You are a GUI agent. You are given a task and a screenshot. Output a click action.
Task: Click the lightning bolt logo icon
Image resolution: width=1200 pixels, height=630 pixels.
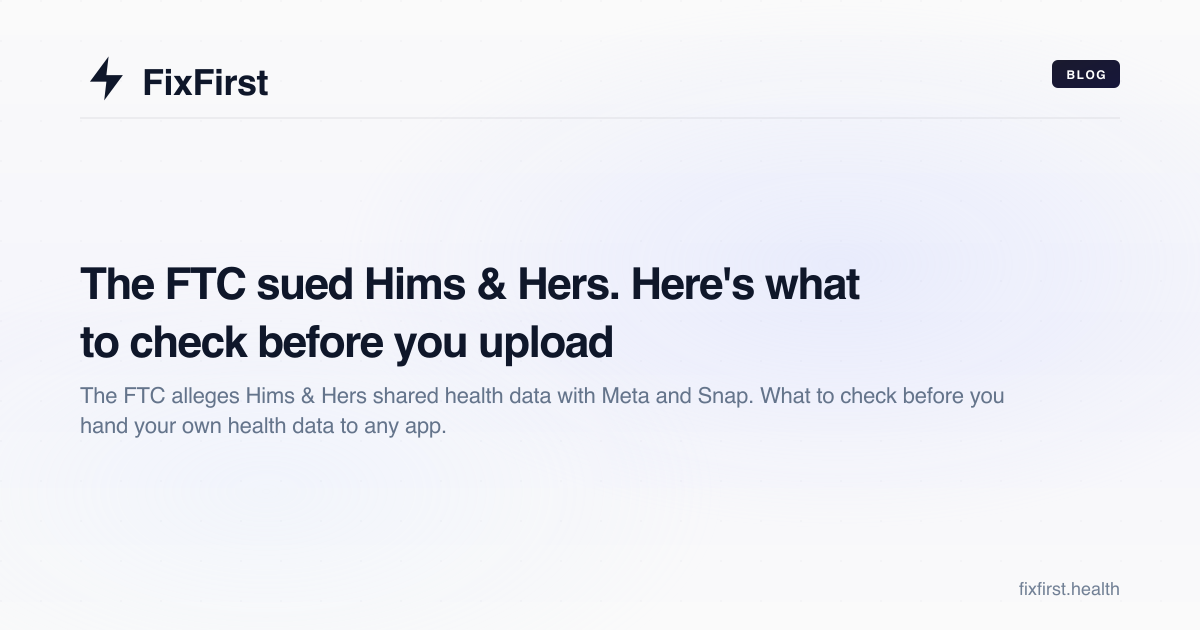coord(106,79)
